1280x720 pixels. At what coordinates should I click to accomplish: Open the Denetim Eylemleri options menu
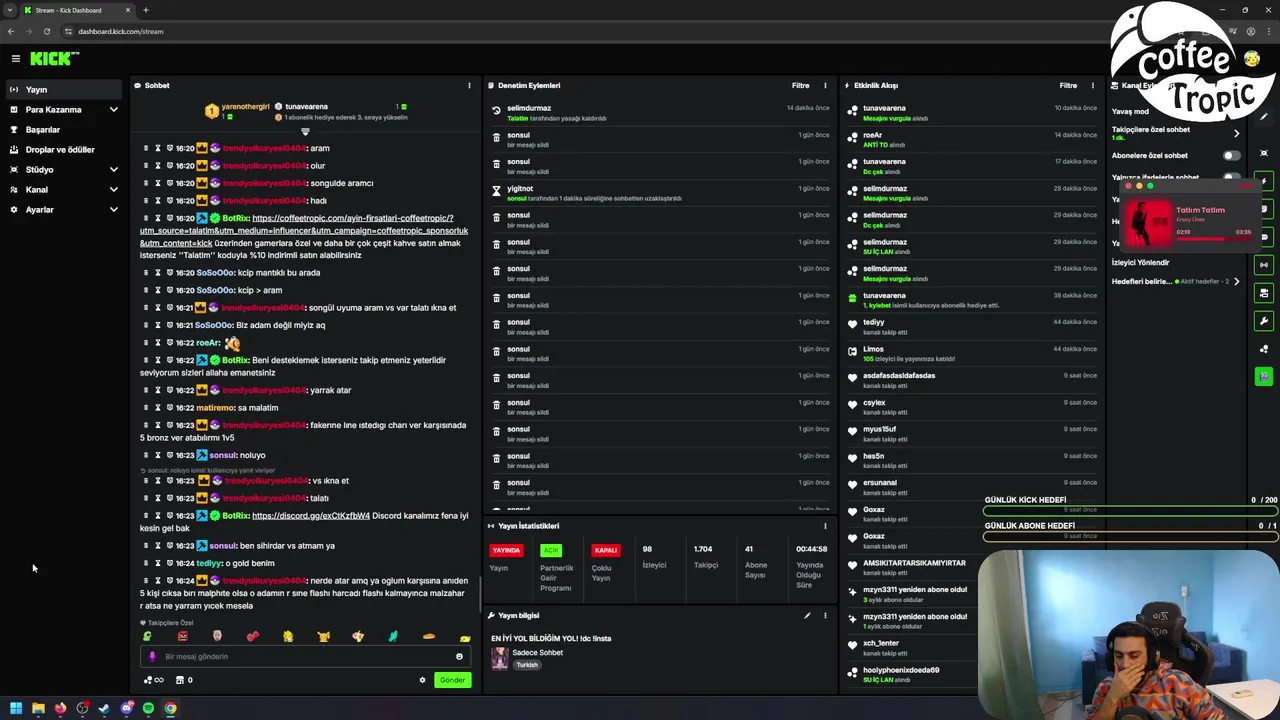825,86
